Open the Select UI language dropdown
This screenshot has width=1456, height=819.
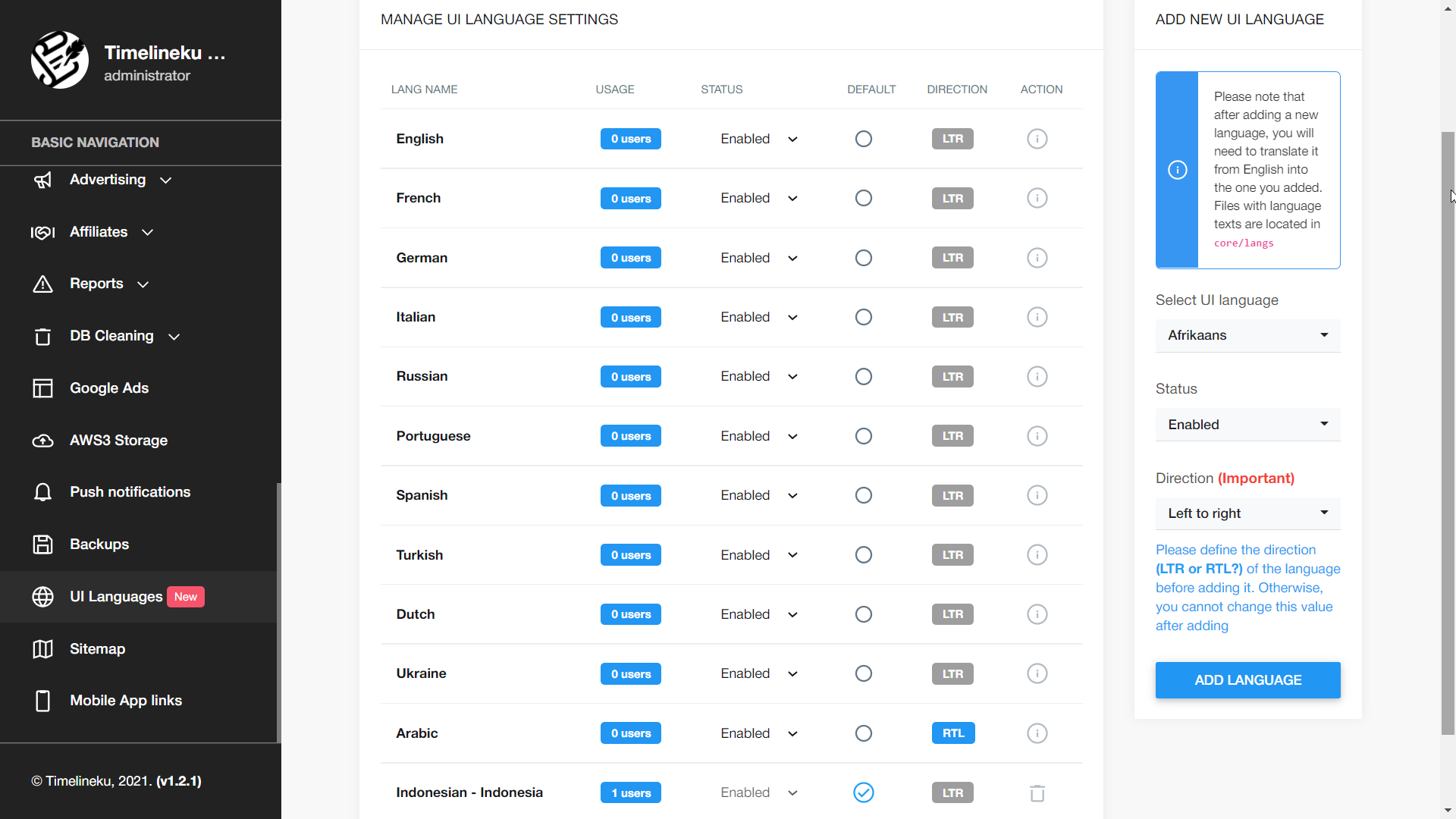1247,336
